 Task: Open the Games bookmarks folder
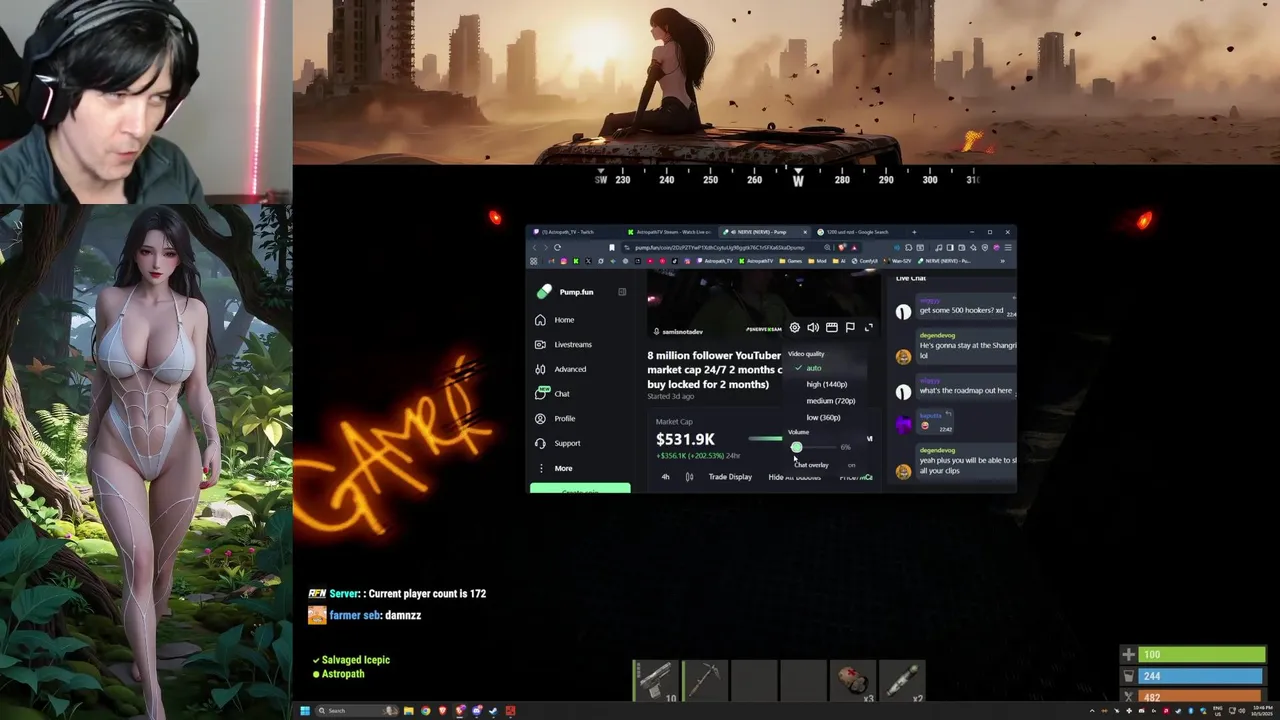pos(791,261)
